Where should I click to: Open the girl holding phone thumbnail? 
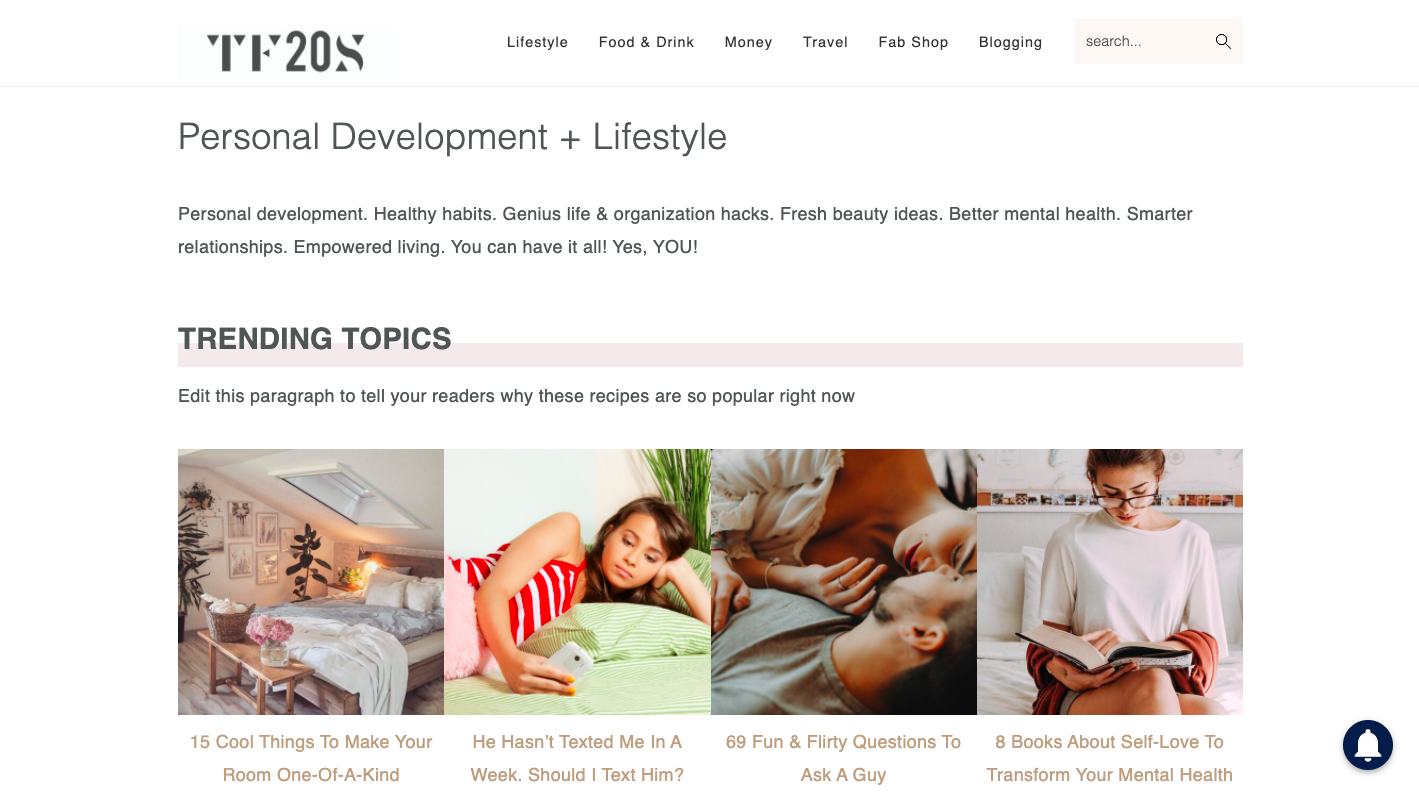[577, 582]
